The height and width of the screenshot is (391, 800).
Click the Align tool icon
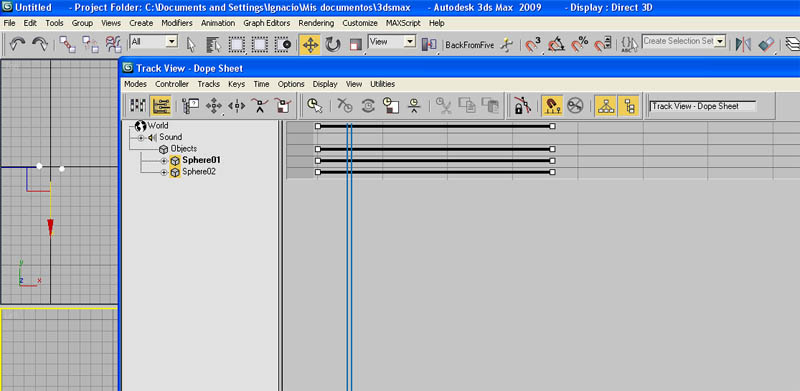point(766,45)
